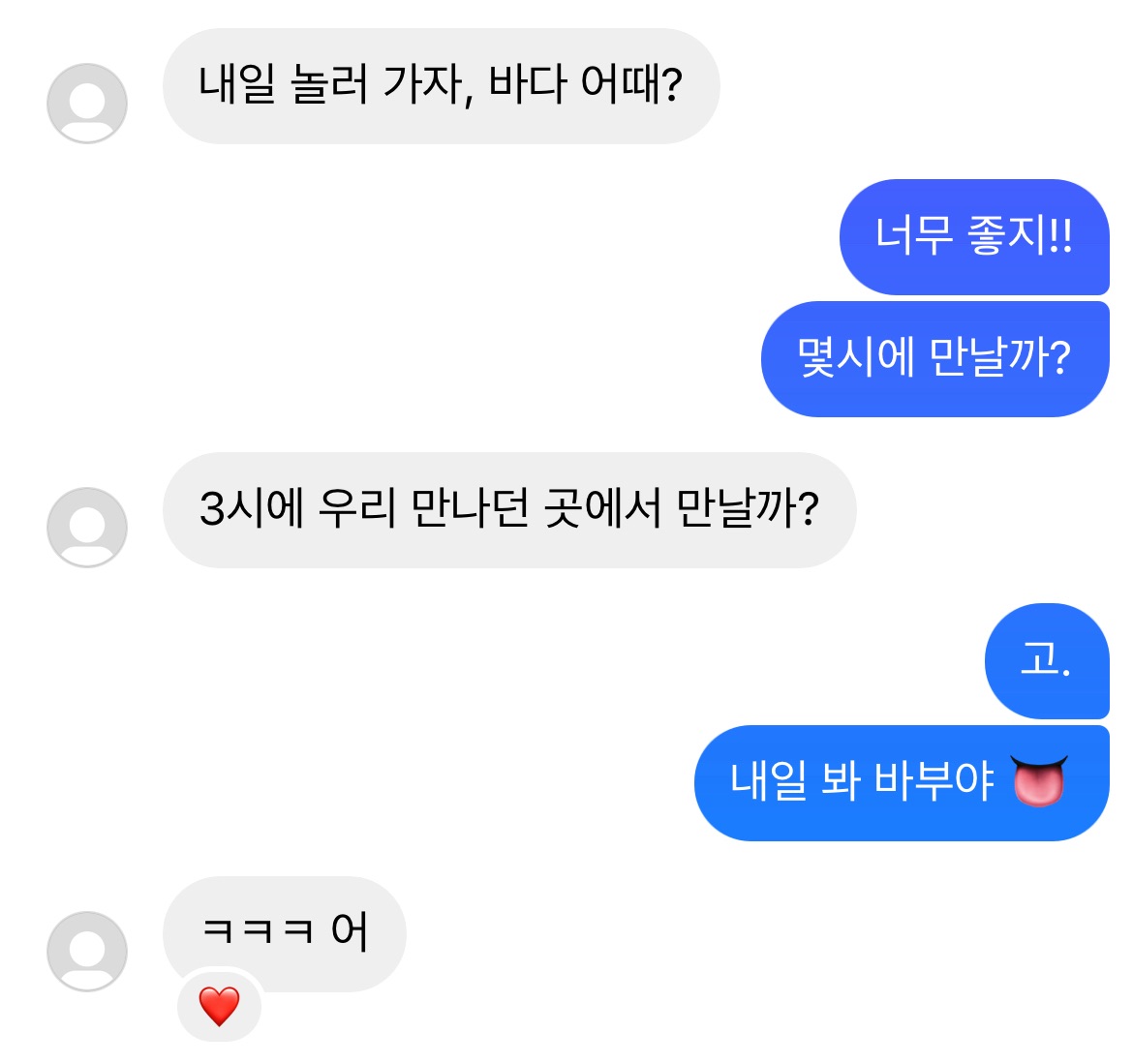Click the word 우리 in the gray bubble
This screenshot has height=1064, width=1133.
pos(358,508)
